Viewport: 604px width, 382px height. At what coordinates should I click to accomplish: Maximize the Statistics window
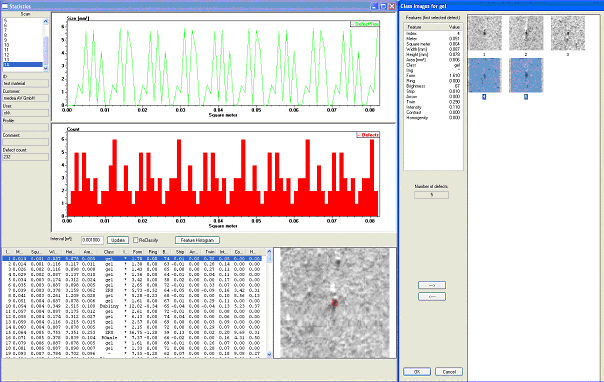click(x=383, y=7)
